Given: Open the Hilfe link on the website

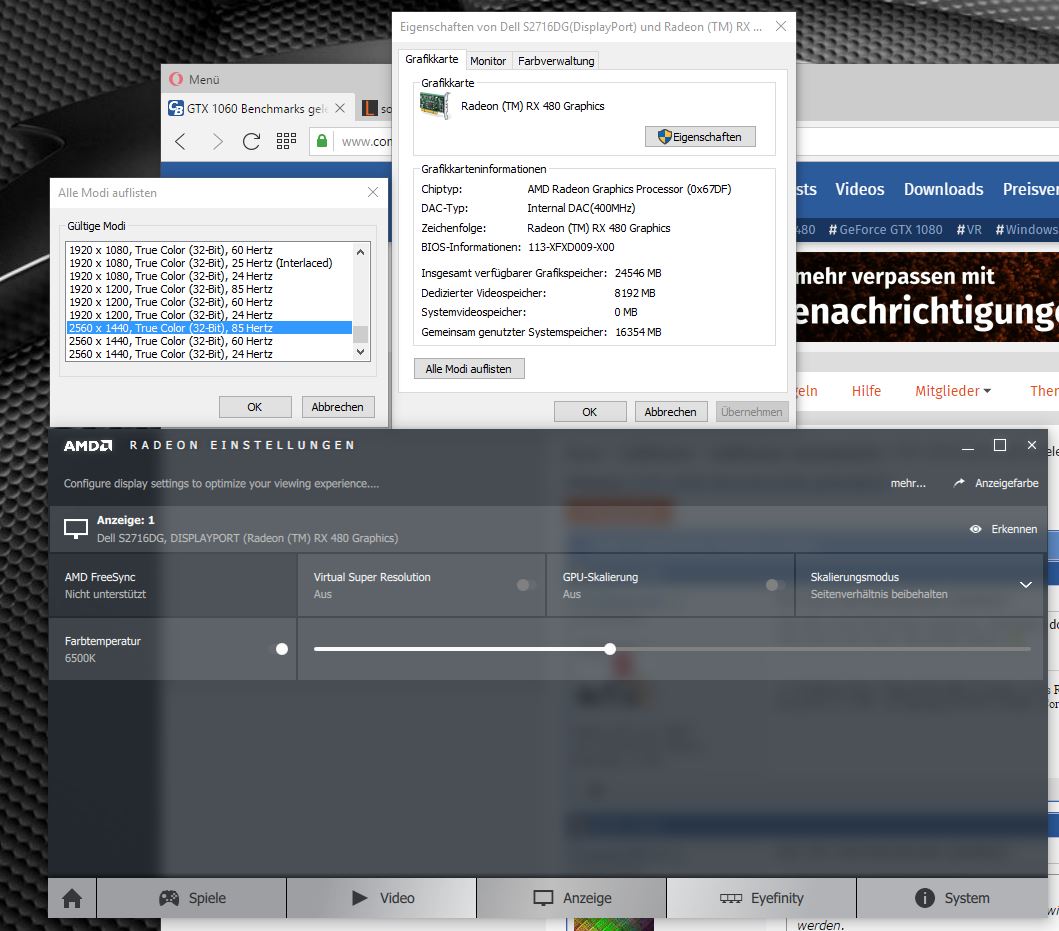Looking at the screenshot, I should [x=866, y=391].
